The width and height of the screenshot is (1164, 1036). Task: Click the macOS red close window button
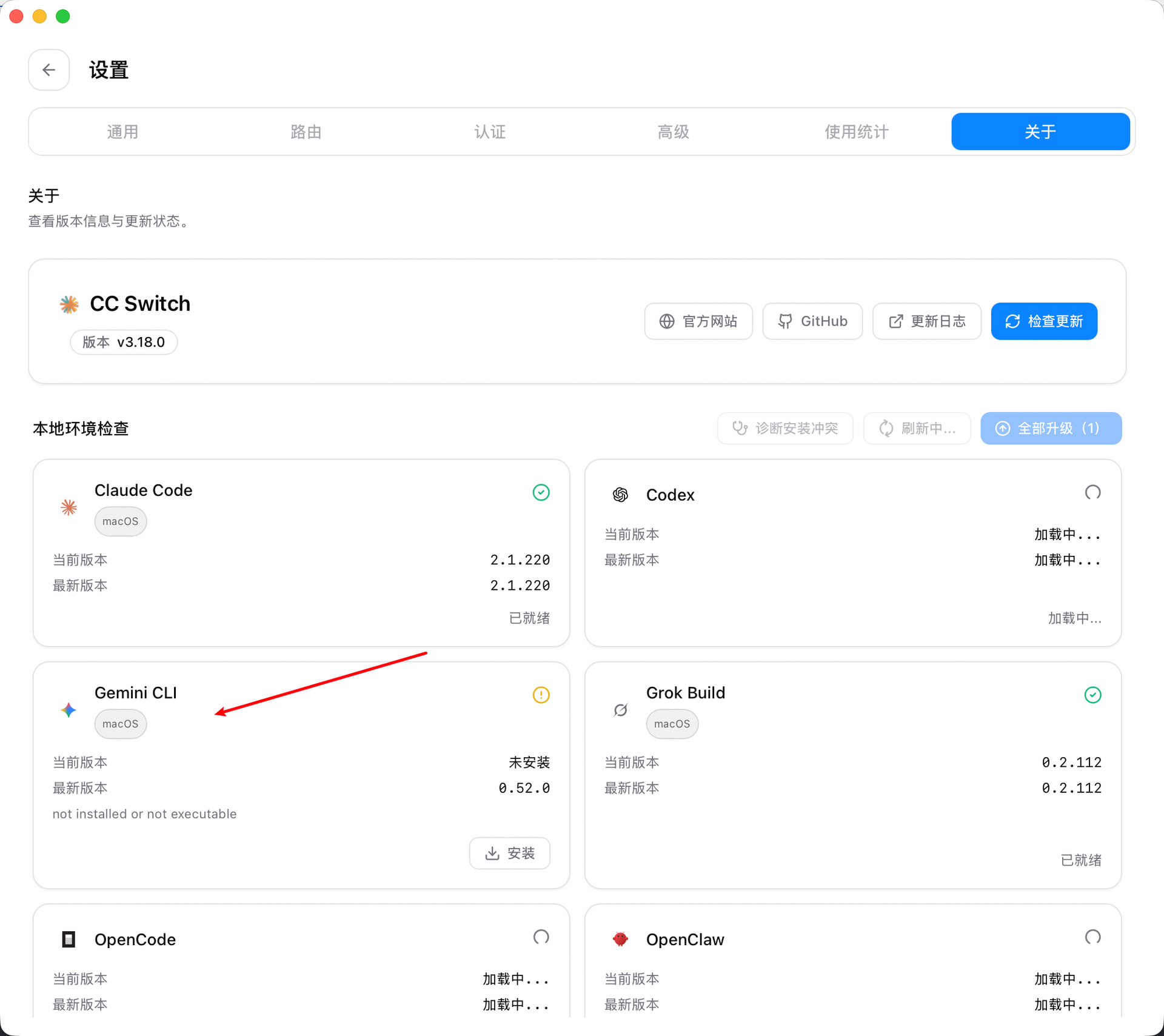click(x=16, y=16)
